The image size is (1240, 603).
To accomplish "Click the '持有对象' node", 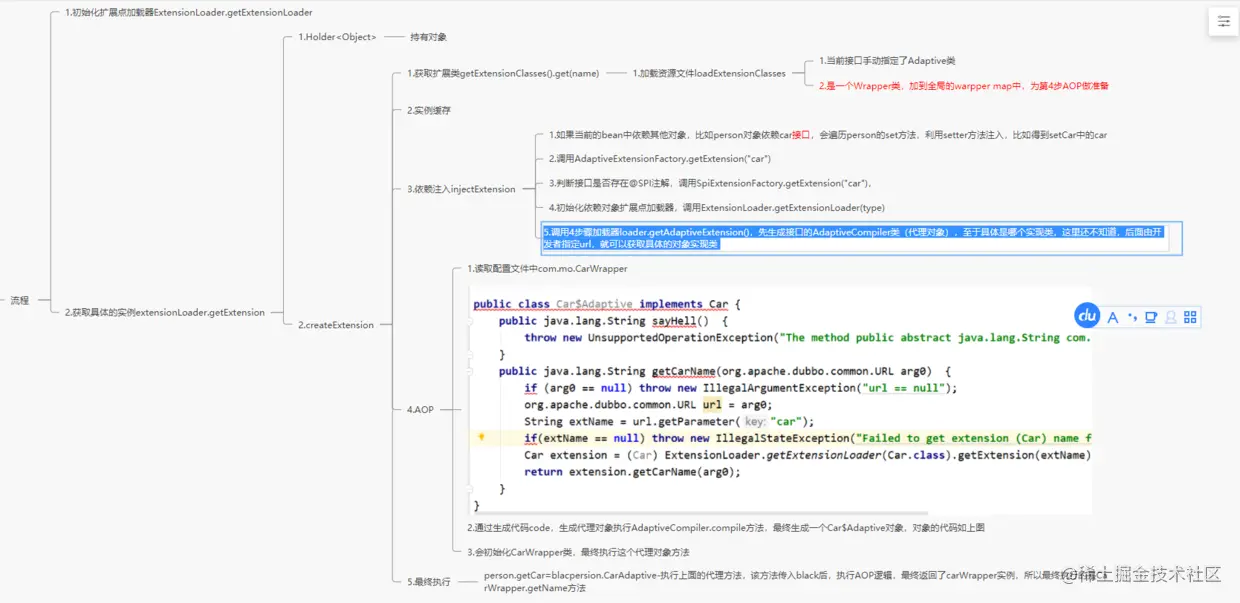I will [428, 37].
